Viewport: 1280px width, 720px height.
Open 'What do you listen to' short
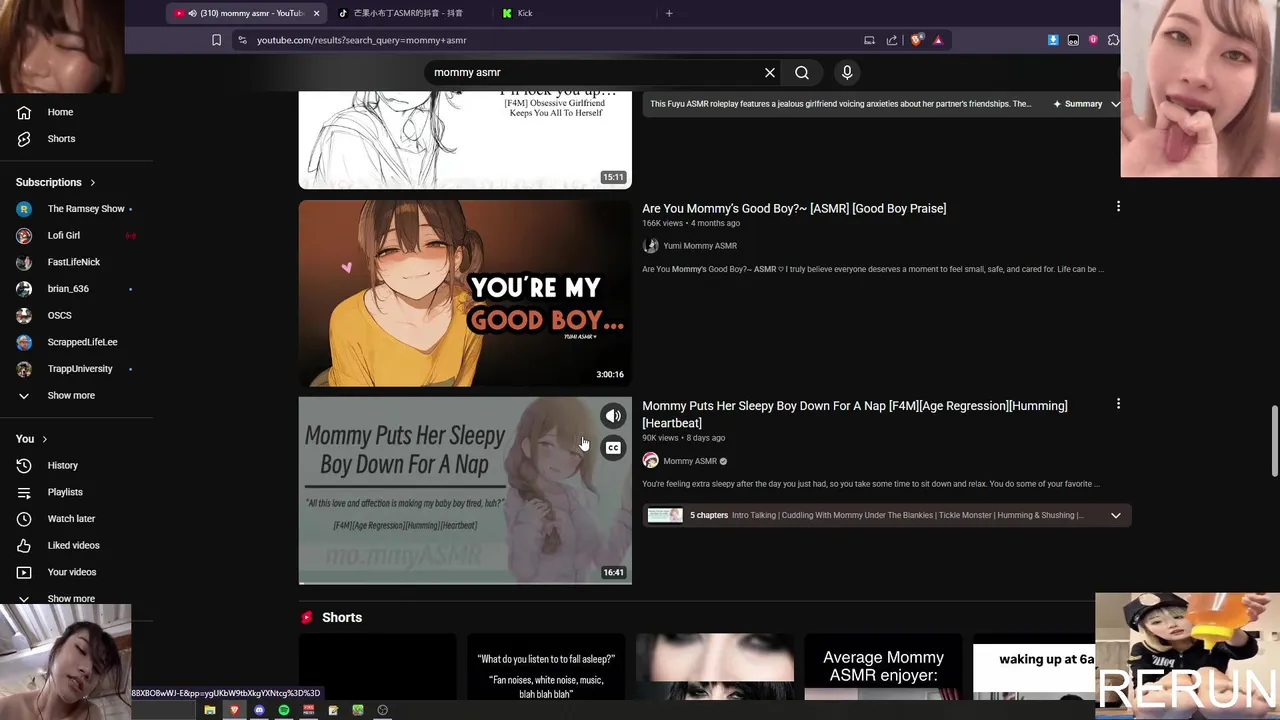[546, 666]
